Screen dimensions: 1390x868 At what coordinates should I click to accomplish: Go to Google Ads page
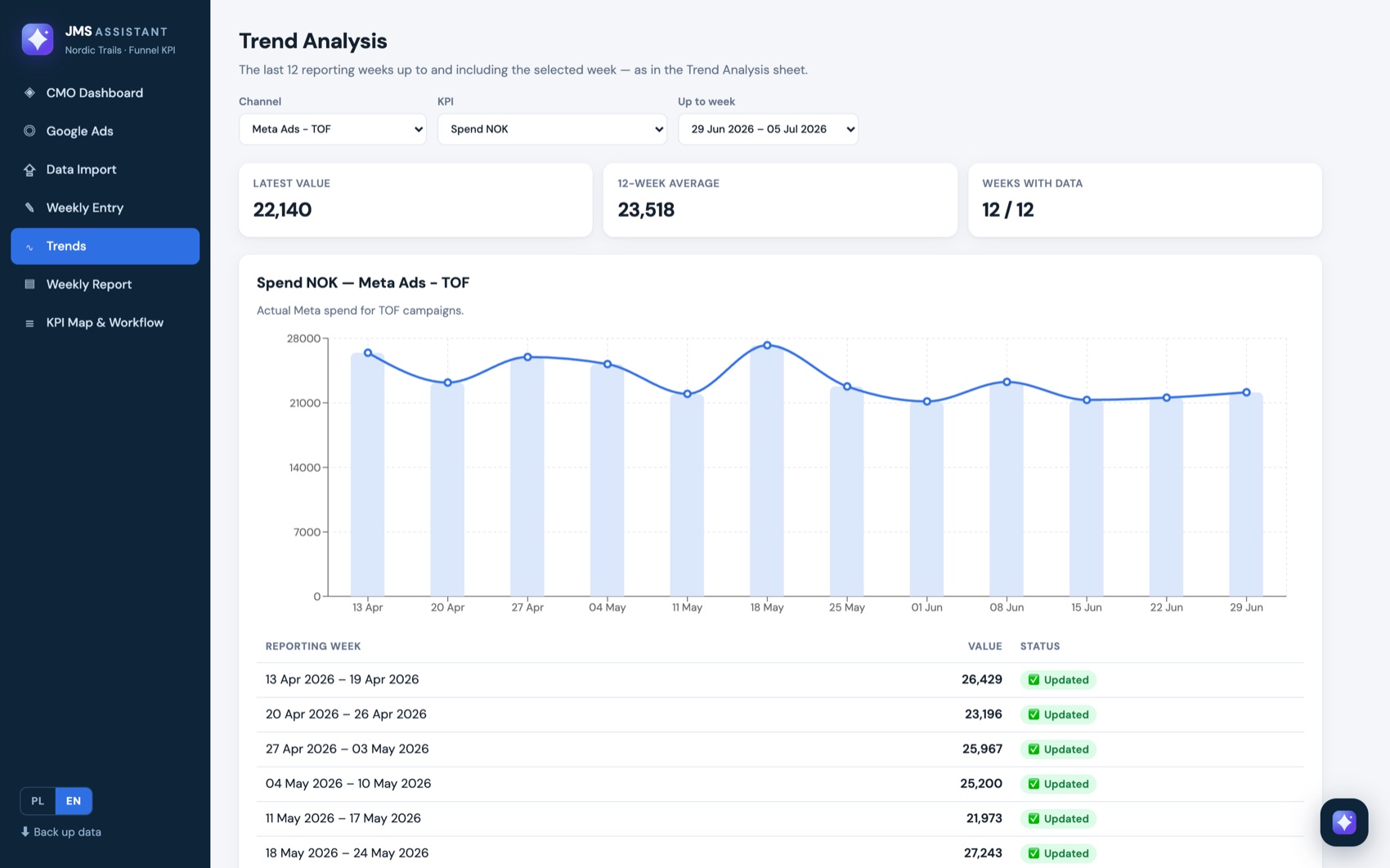coord(105,131)
